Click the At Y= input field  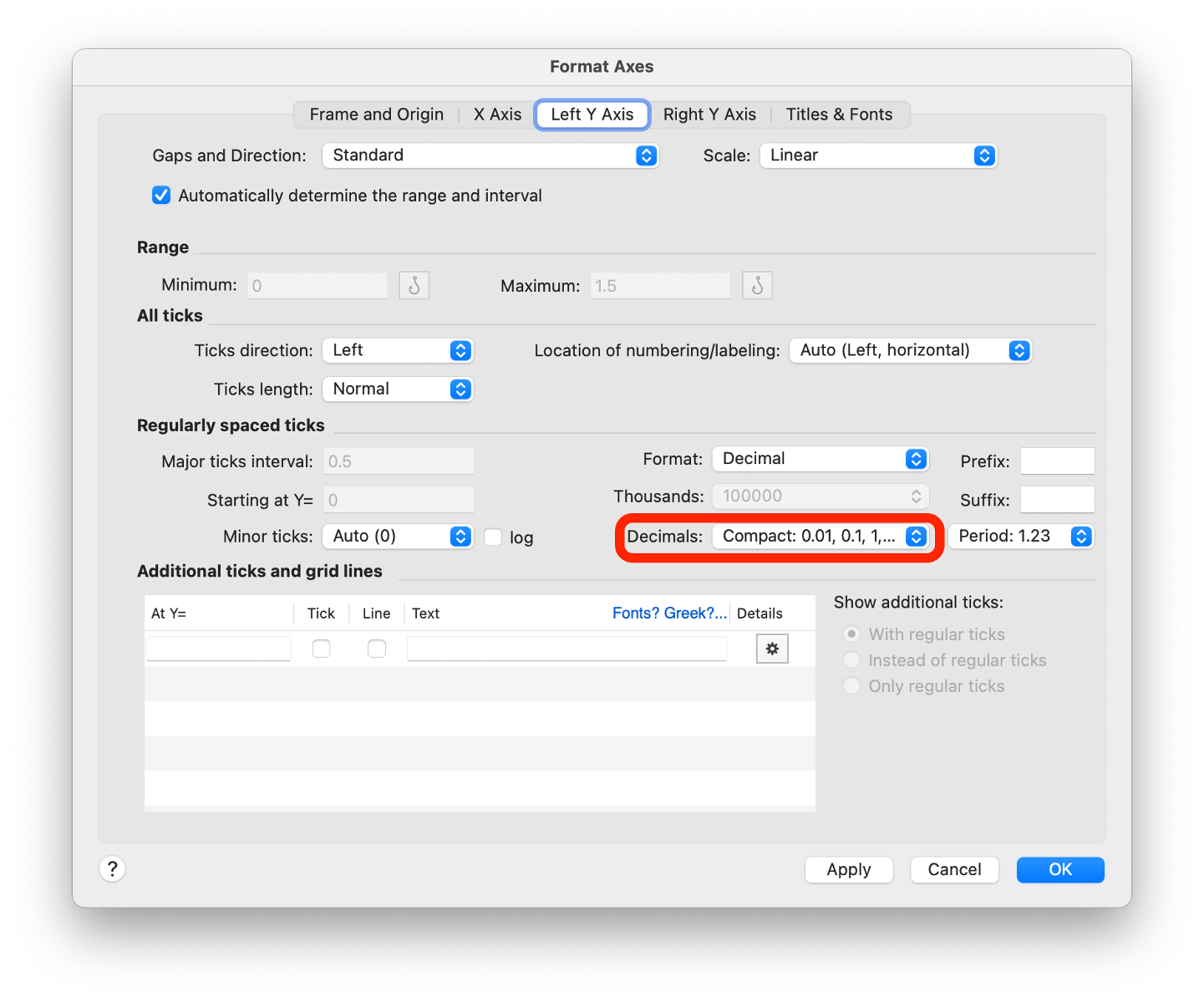click(x=219, y=649)
